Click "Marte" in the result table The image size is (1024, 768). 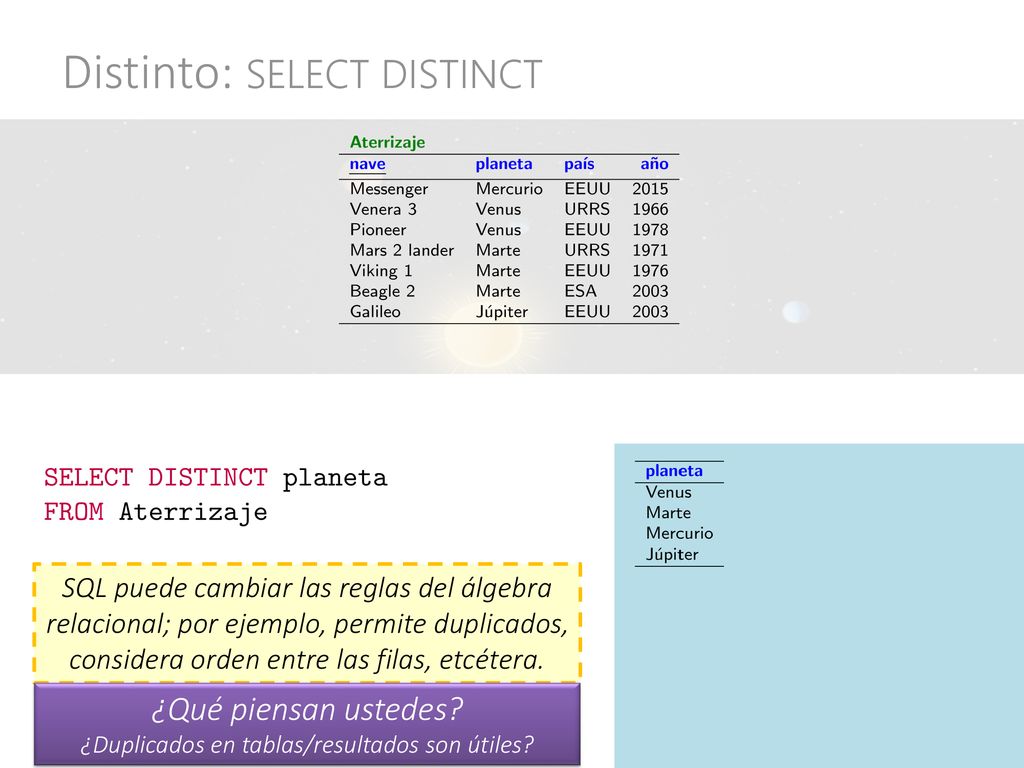click(x=668, y=513)
